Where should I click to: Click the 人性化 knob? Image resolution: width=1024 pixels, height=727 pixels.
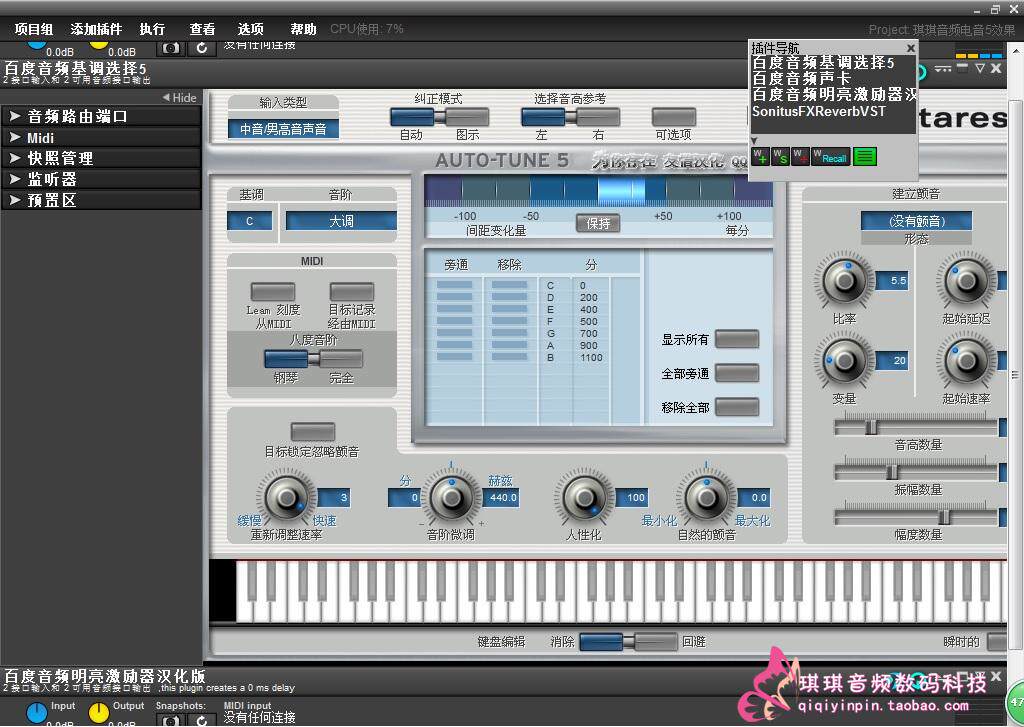coord(584,498)
